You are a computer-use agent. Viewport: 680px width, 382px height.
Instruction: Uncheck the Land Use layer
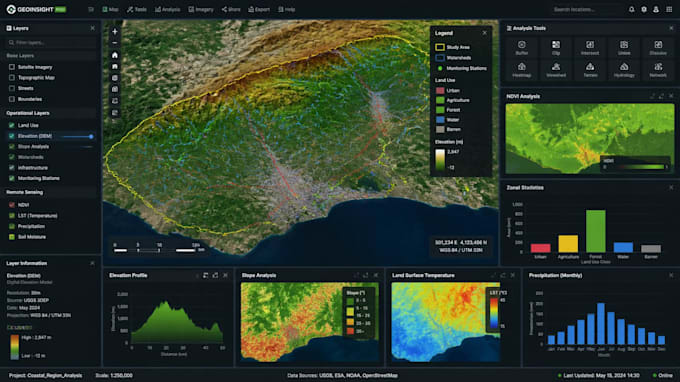pos(12,125)
